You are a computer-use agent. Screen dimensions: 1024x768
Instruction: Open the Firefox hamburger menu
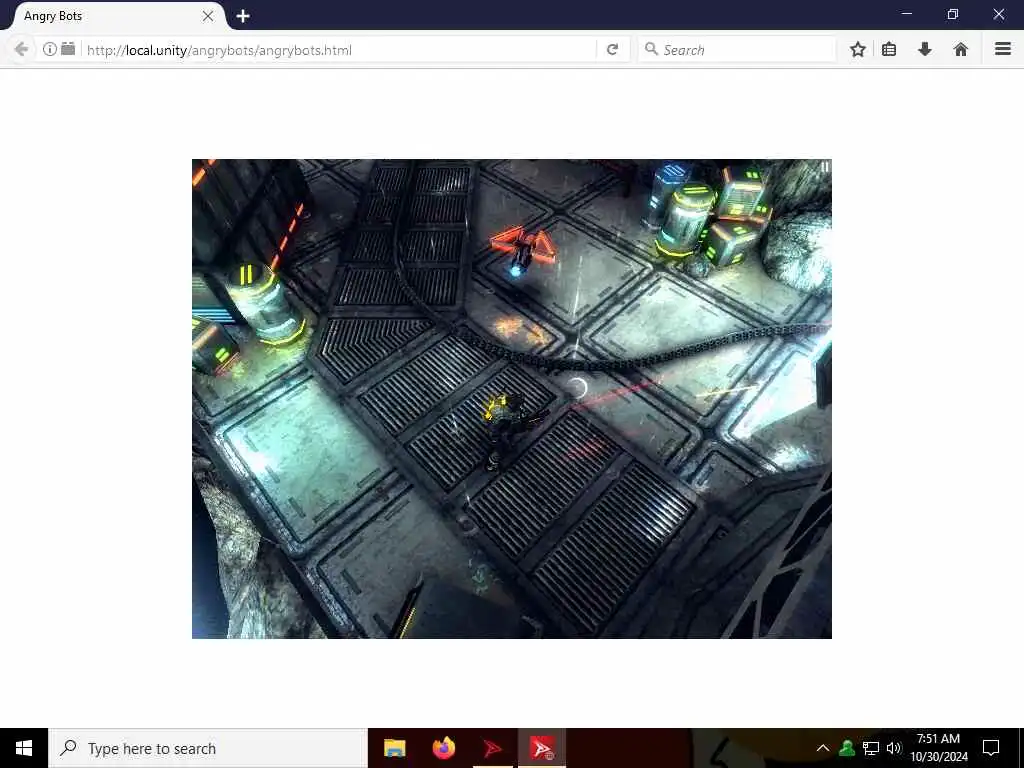pyautogui.click(x=1003, y=49)
